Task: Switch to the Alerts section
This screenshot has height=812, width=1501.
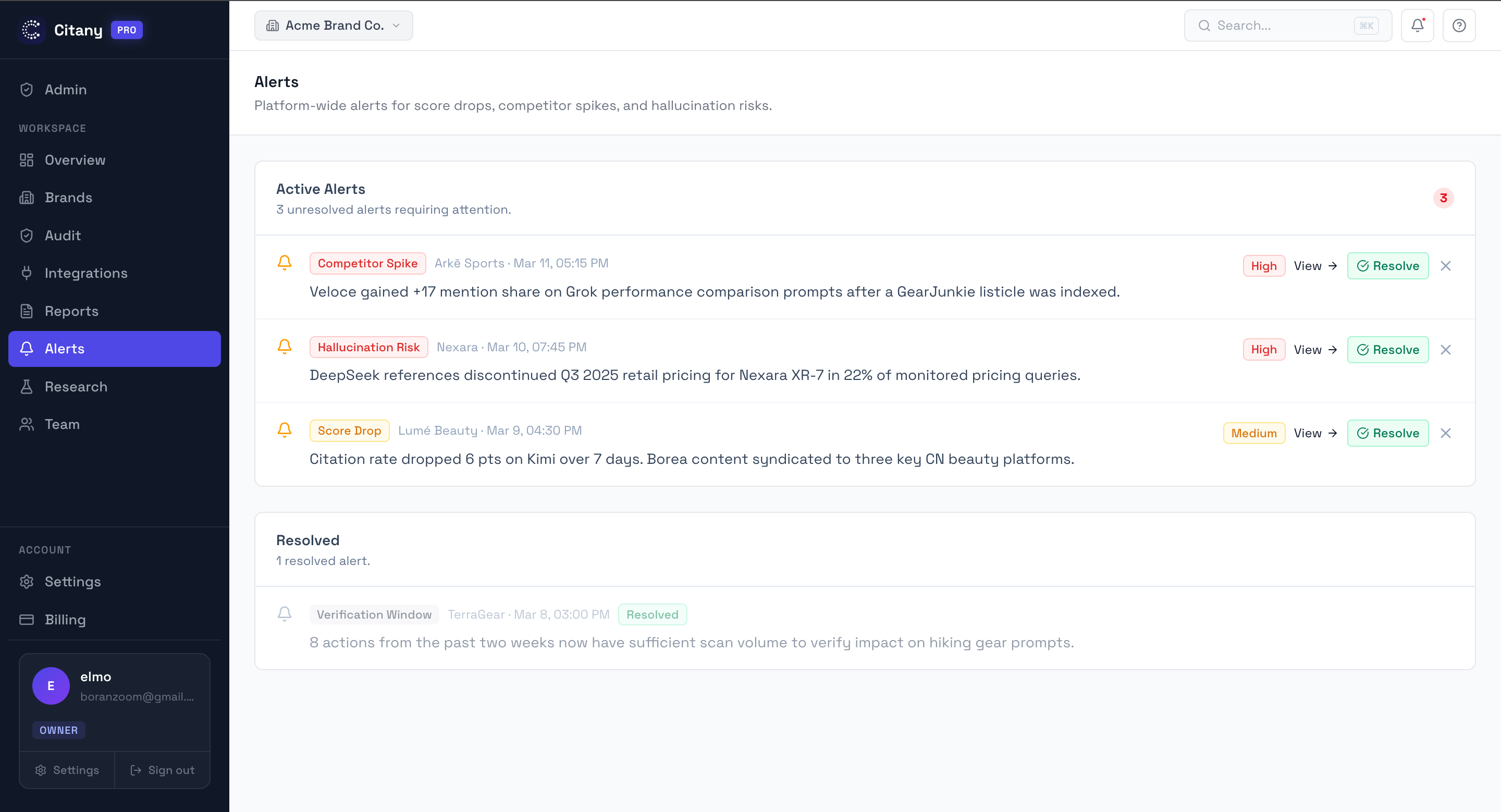Action: coord(65,348)
